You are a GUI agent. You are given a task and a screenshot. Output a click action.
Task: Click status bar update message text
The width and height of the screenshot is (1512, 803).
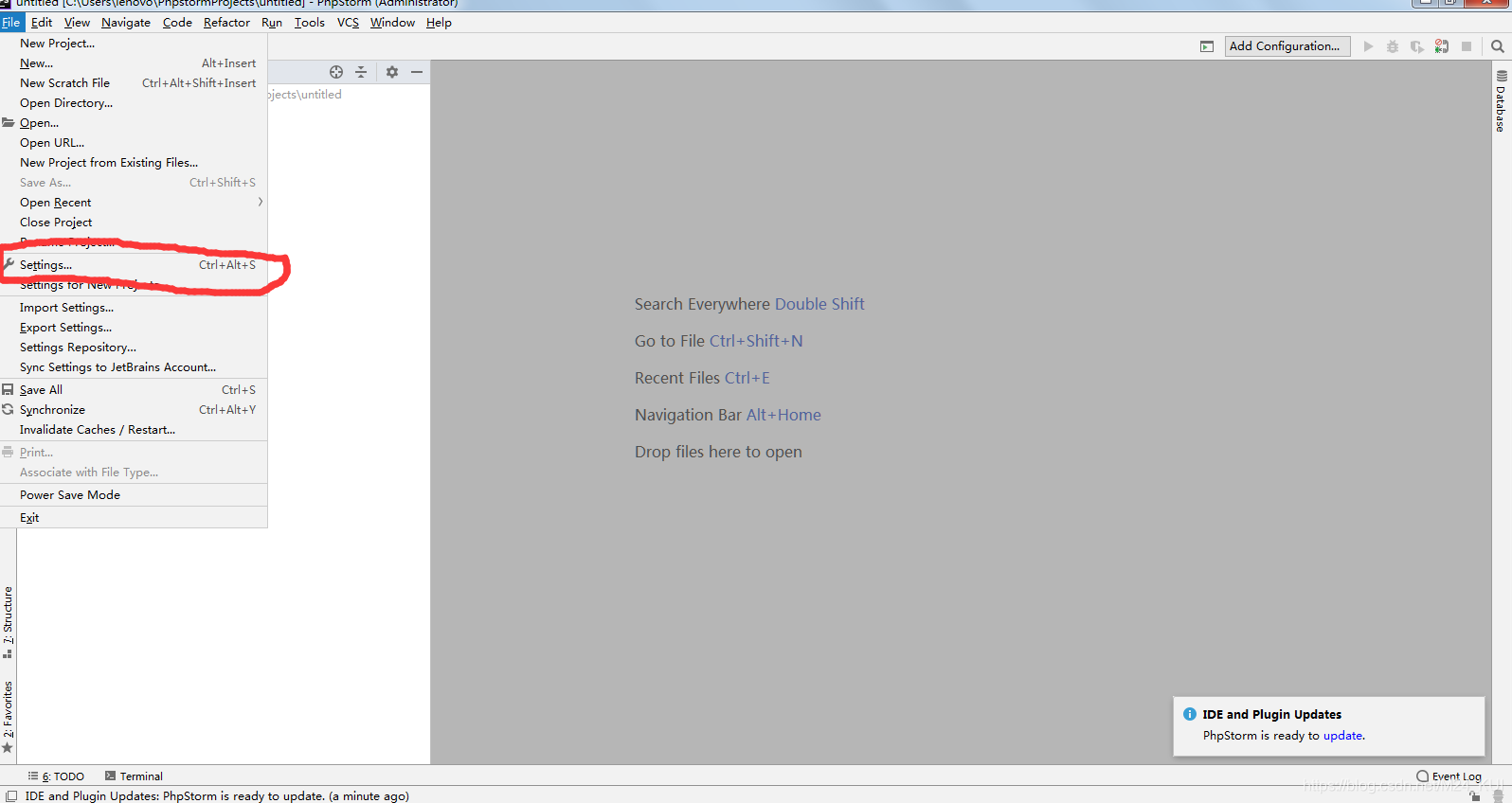coord(217,796)
